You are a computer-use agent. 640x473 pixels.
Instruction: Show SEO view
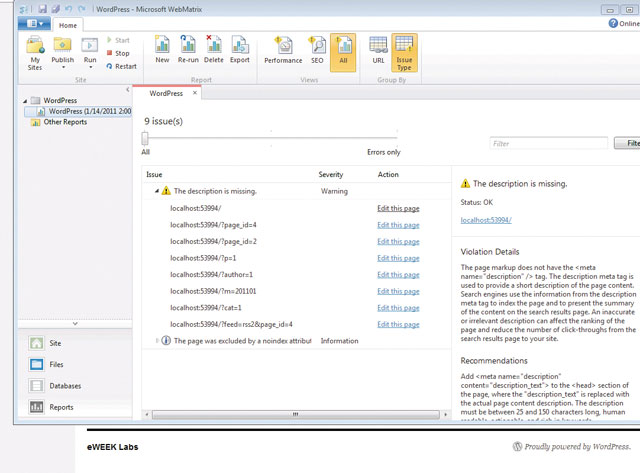coord(317,50)
